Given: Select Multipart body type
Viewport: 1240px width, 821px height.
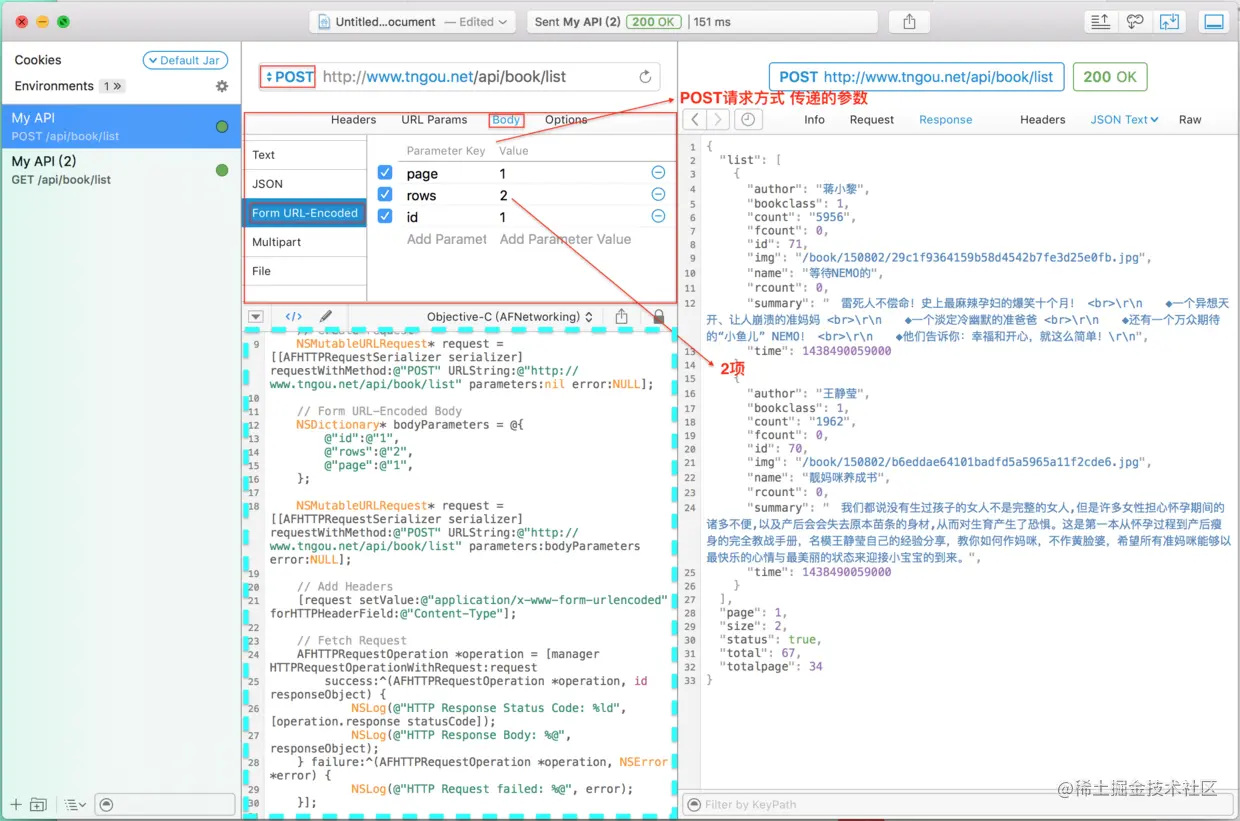Looking at the screenshot, I should tap(306, 242).
